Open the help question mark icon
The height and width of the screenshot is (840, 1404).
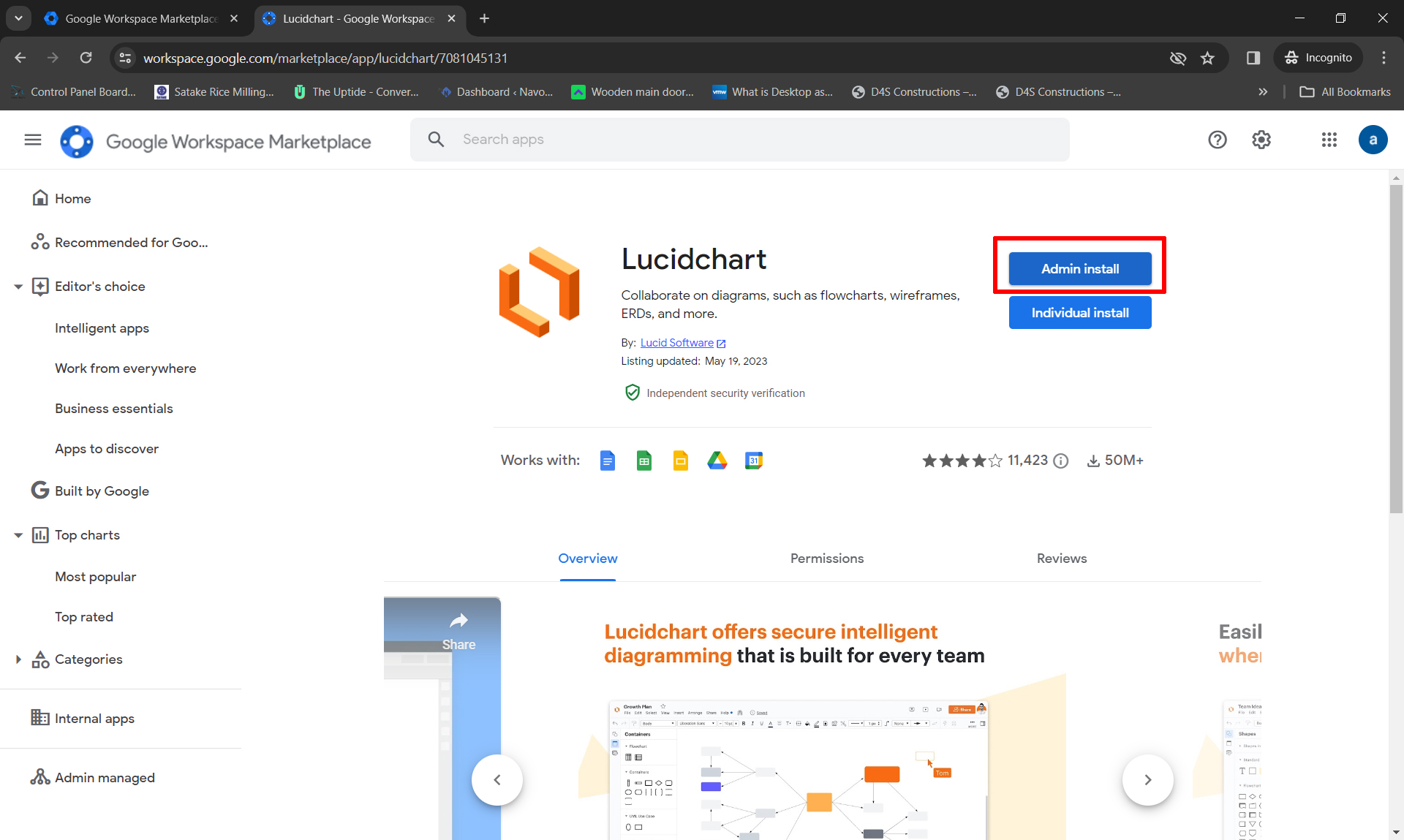pos(1217,140)
